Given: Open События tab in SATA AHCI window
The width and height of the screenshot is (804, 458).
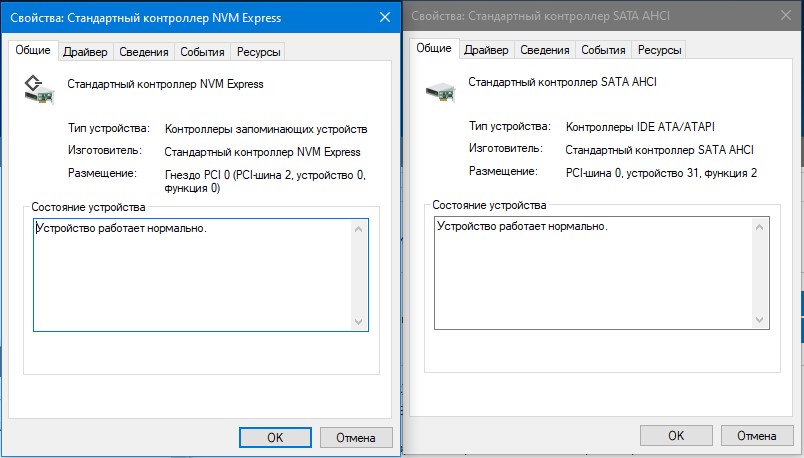Looking at the screenshot, I should point(603,50).
